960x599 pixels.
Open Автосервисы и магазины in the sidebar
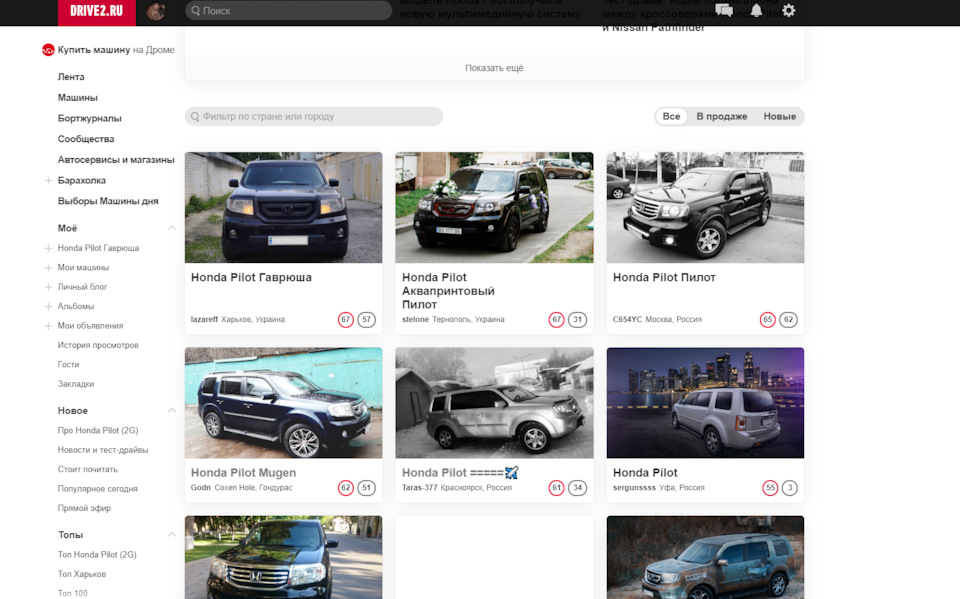pos(116,160)
